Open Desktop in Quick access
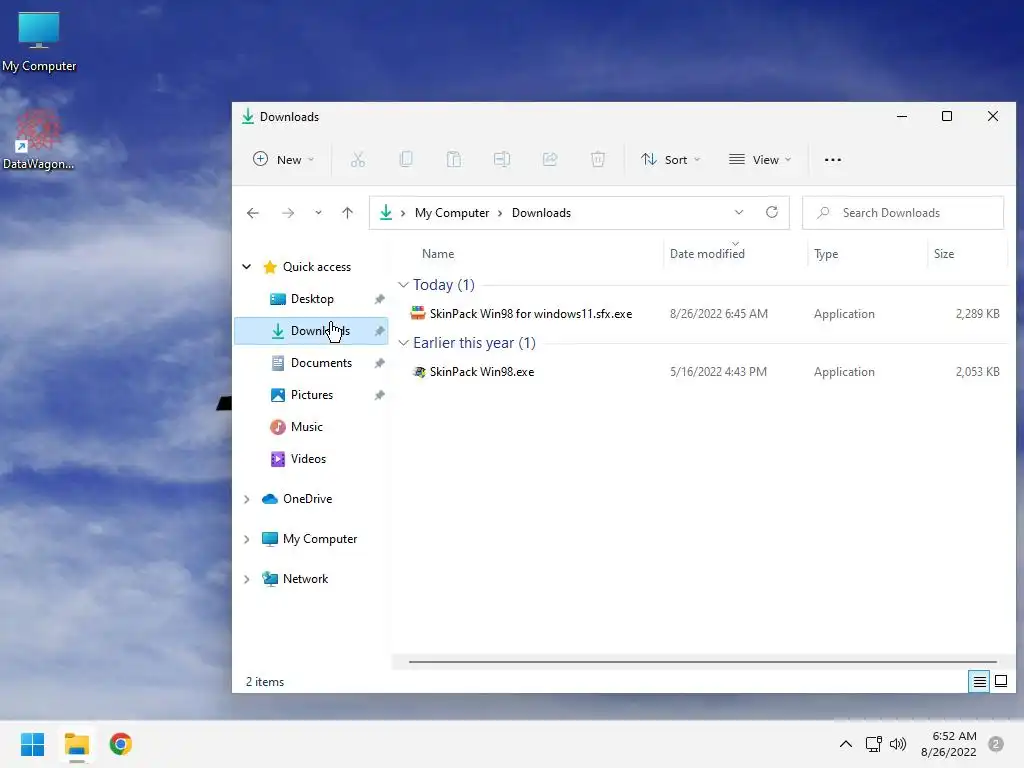 point(312,299)
